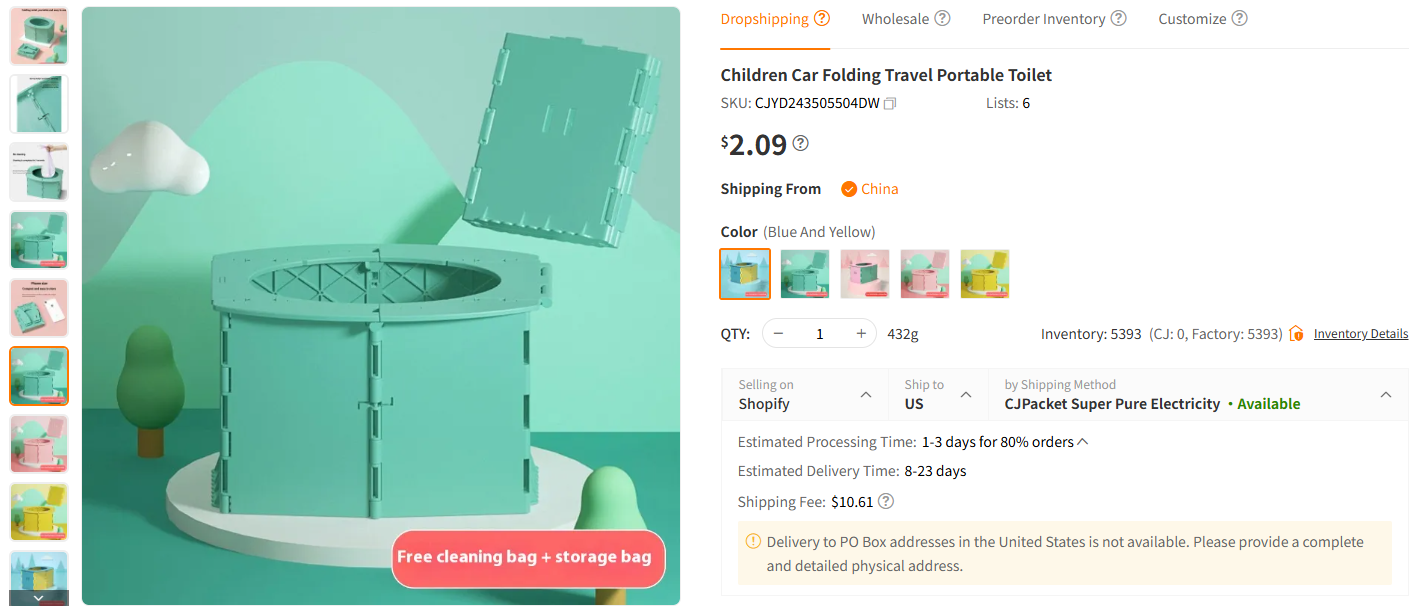
Task: Collapse the Estimated Processing Time details
Action: click(1081, 440)
